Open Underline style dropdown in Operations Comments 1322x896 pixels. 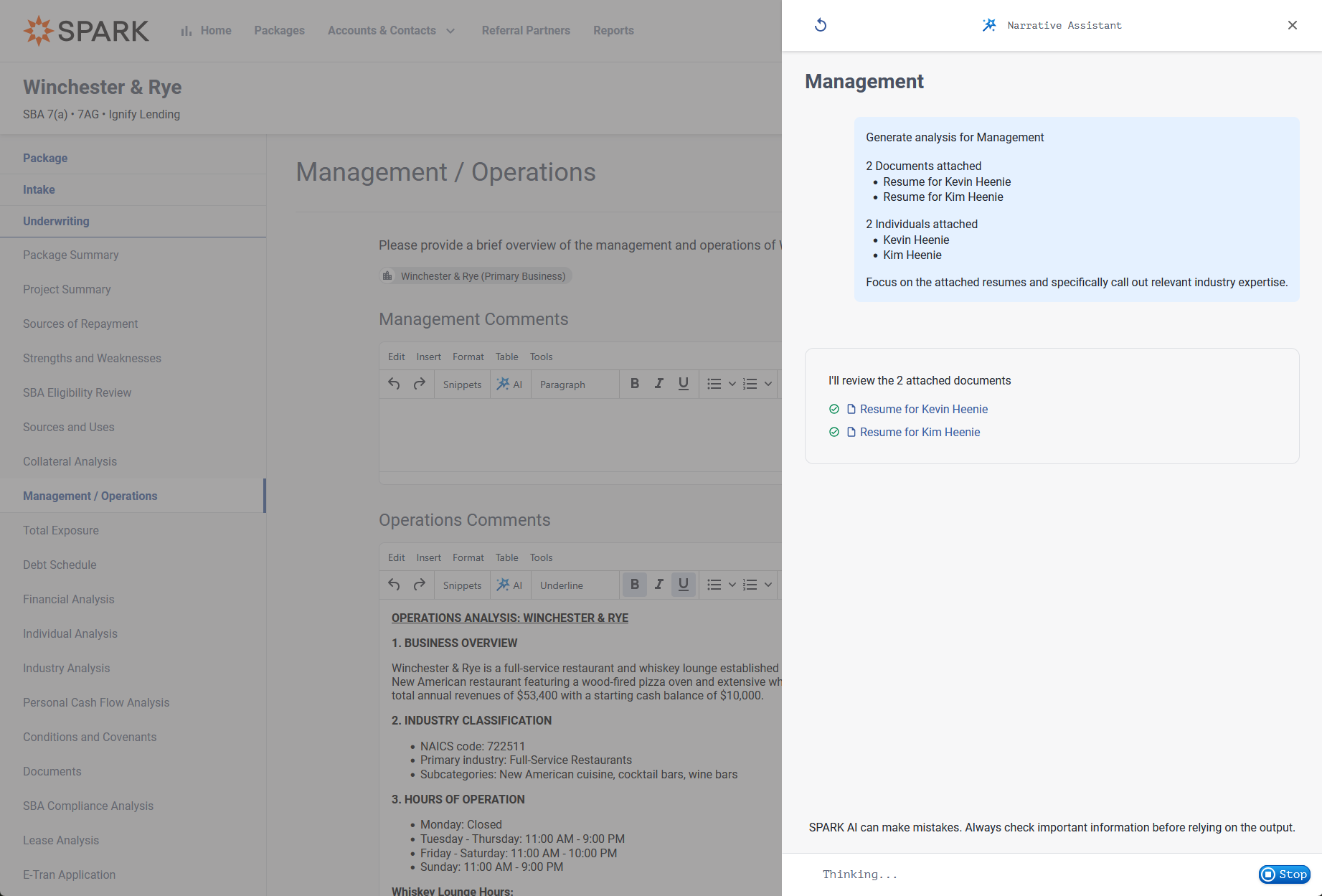(575, 585)
